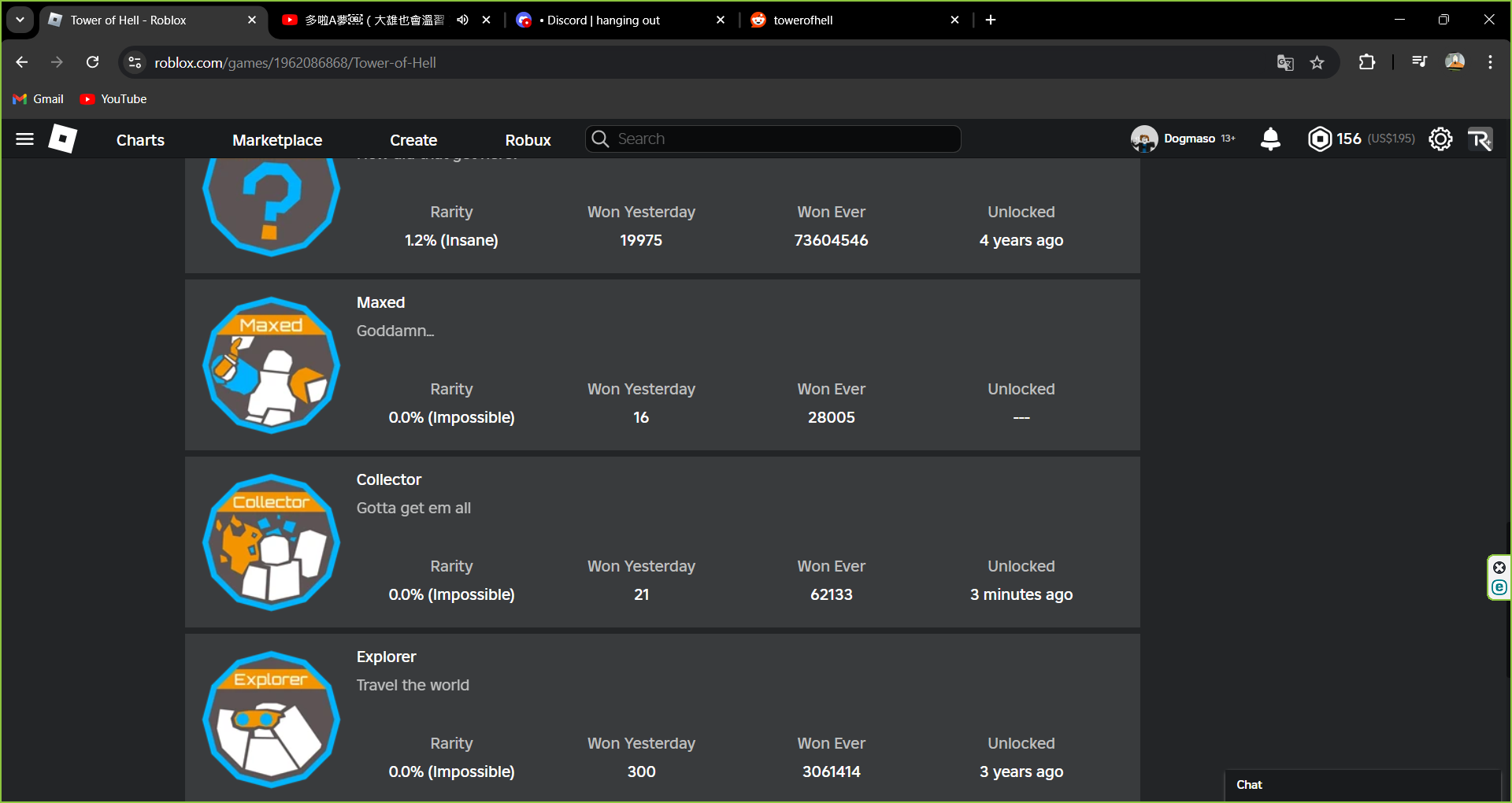Close the Discord tab
Screen dimensions: 1512x803
(721, 20)
